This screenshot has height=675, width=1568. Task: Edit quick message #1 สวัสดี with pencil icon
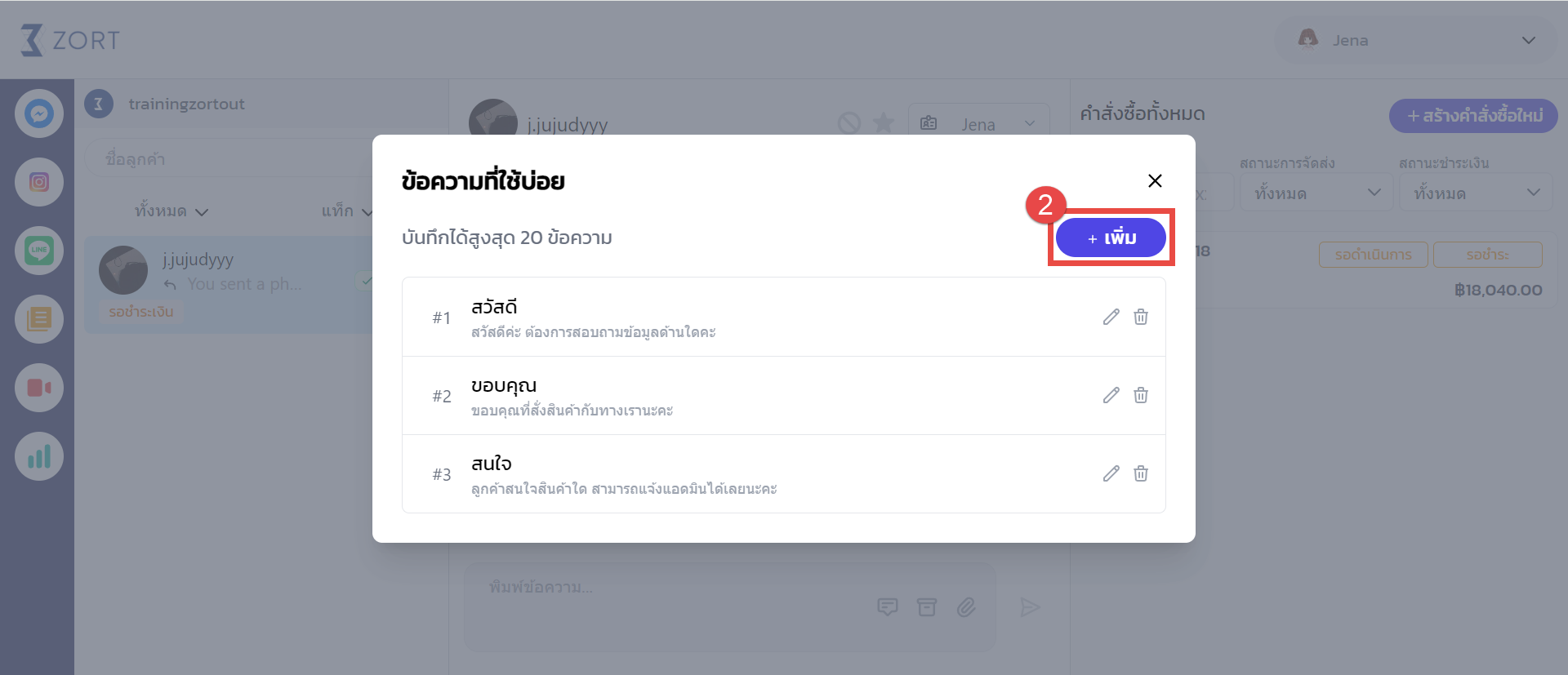point(1111,317)
